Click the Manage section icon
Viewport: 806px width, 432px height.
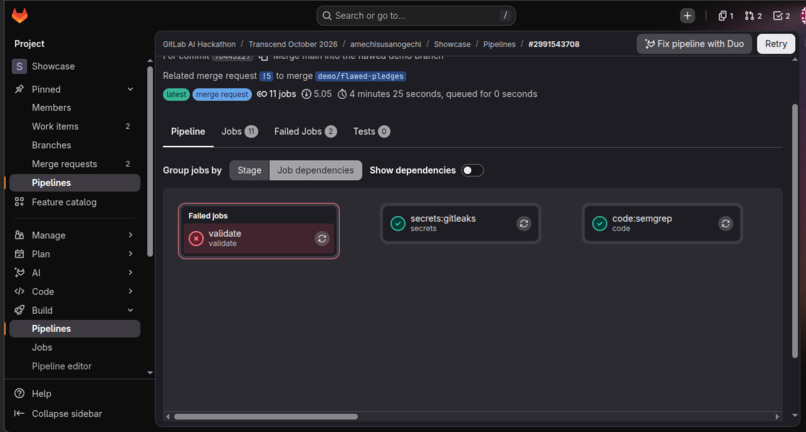tap(19, 235)
